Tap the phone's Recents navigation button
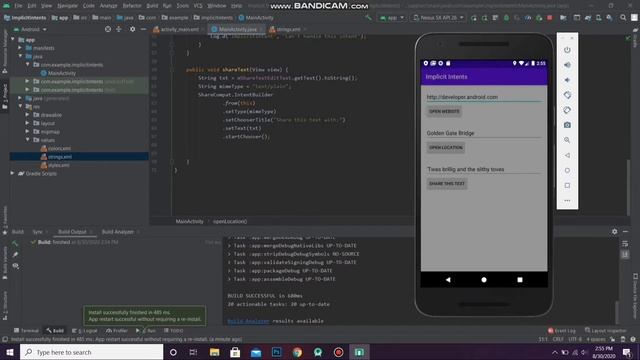The height and width of the screenshot is (360, 640). [x=520, y=280]
